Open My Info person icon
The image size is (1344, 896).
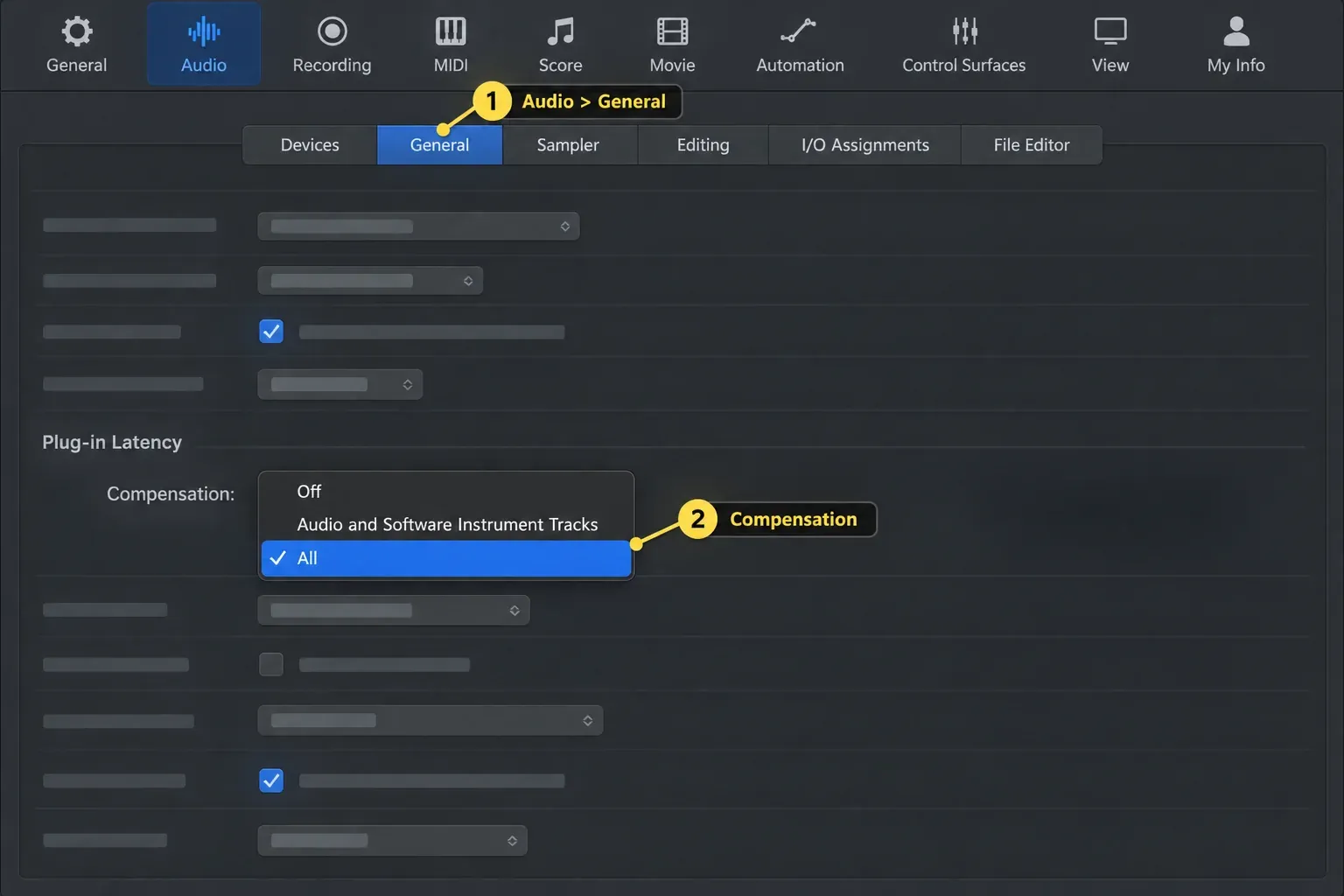(1235, 31)
